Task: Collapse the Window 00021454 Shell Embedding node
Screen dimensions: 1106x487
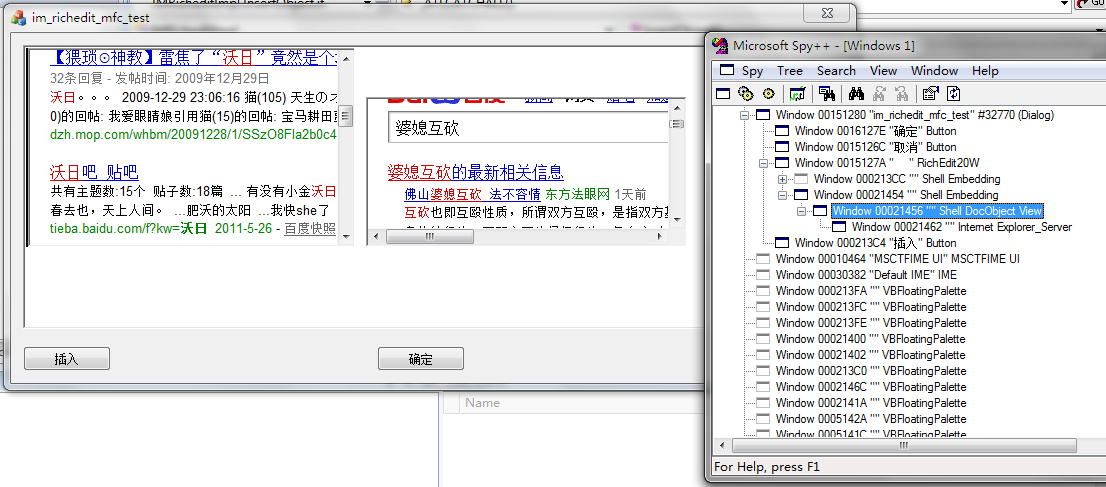Action: tap(782, 195)
